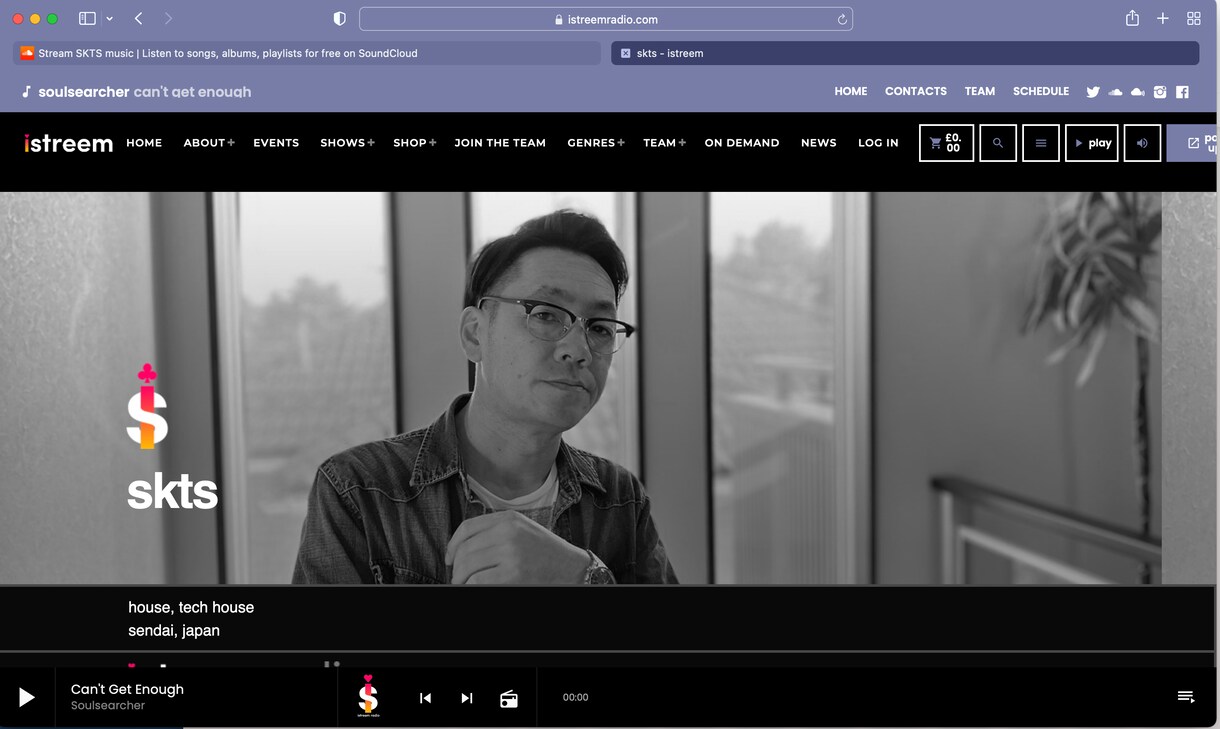Viewport: 1220px width, 729px height.
Task: Open a new Safari tab
Action: click(1163, 19)
